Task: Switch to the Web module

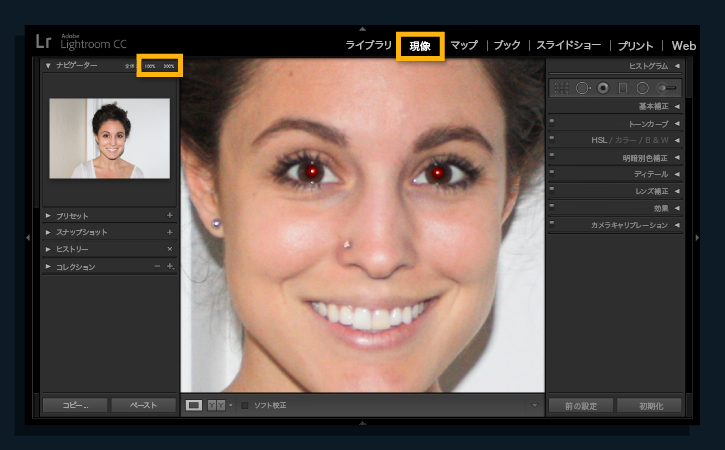Action: point(683,46)
